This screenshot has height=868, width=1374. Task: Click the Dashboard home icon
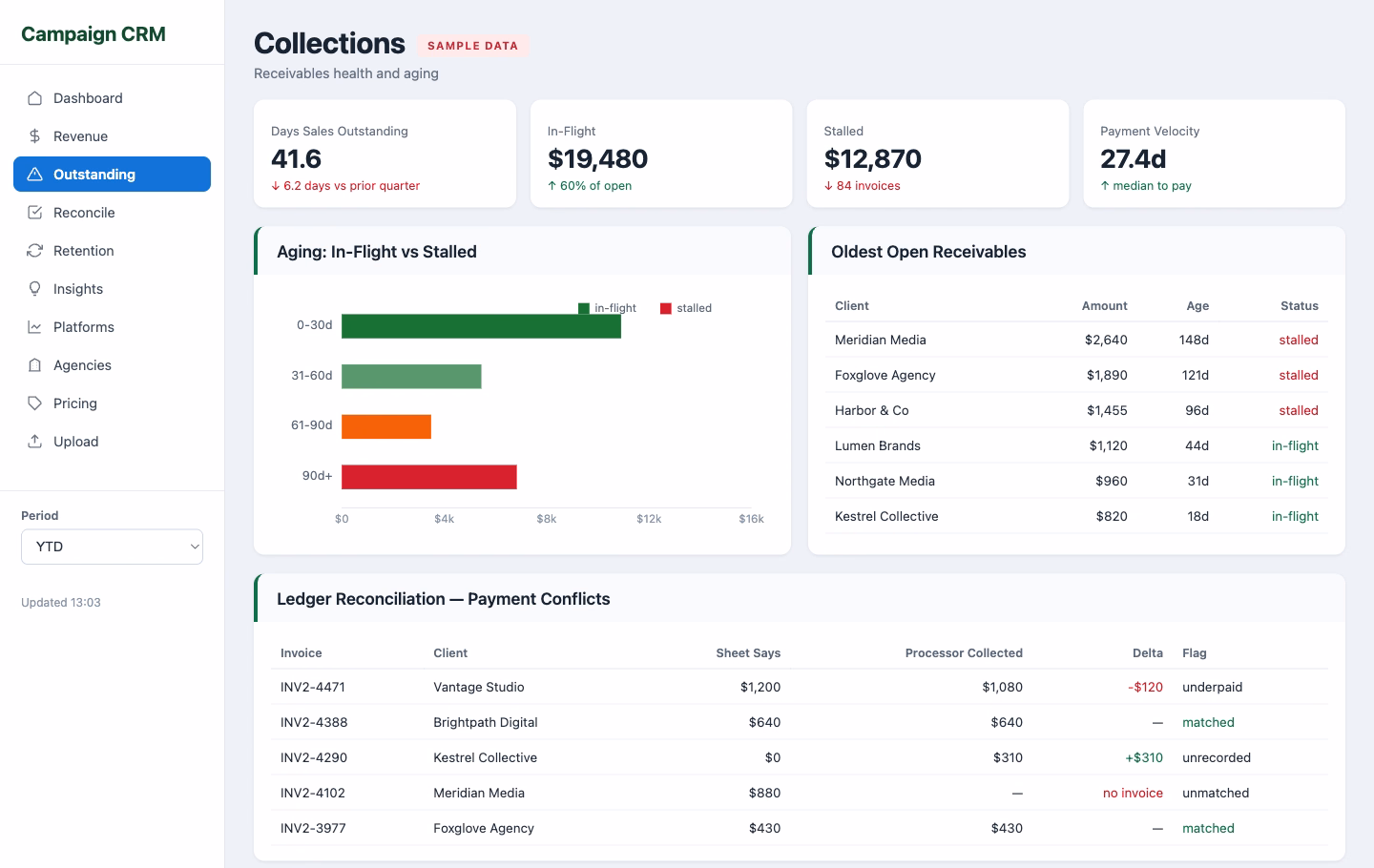(34, 98)
